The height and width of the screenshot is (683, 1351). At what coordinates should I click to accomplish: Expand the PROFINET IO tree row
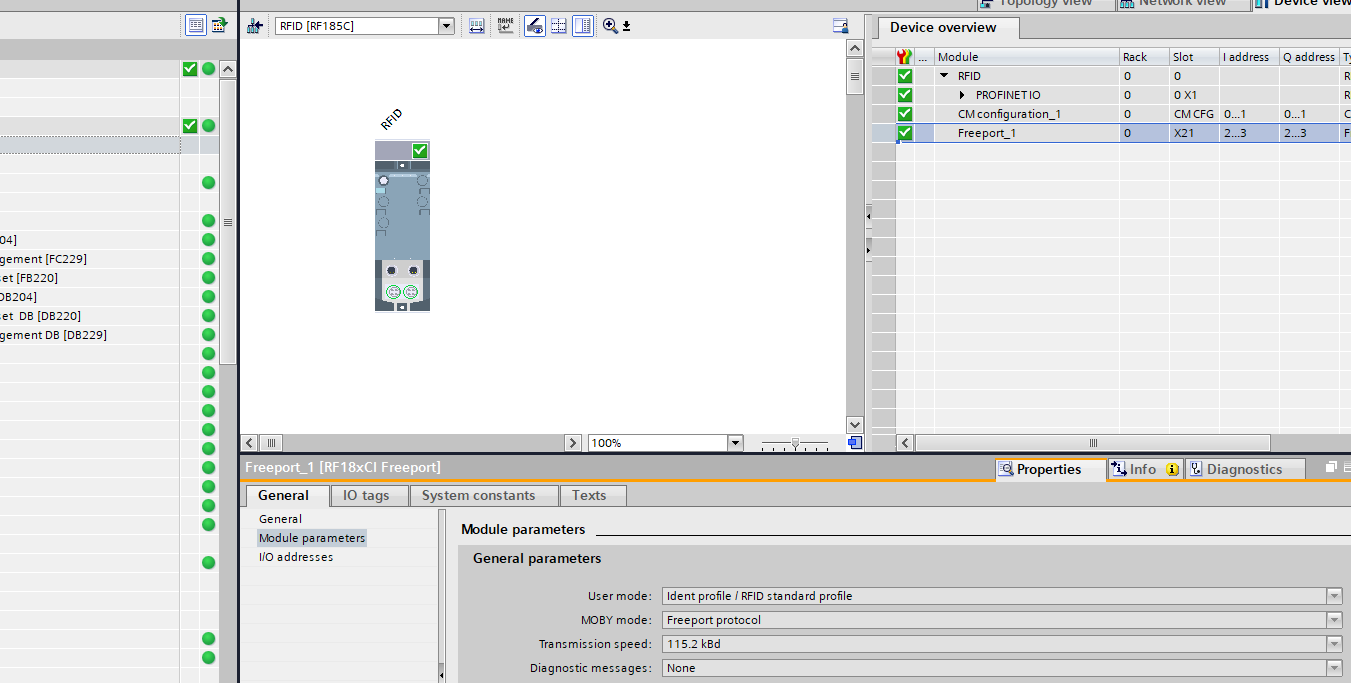(962, 95)
